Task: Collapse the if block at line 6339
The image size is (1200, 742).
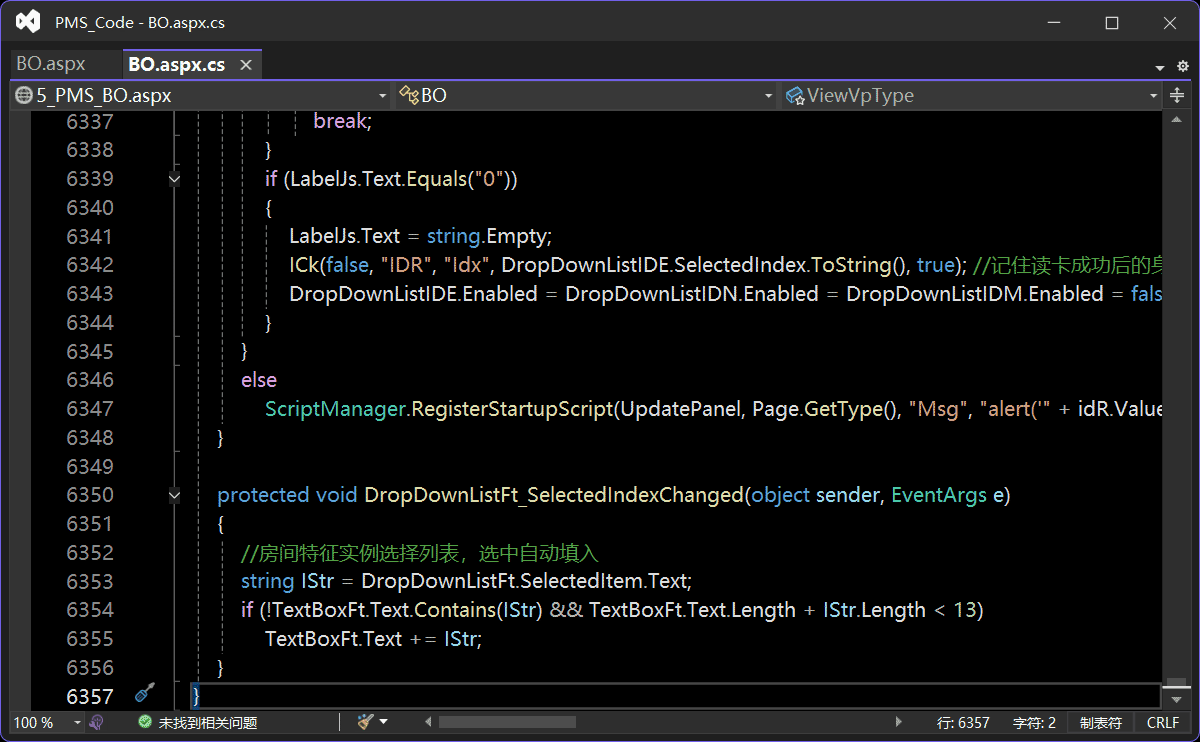Action: pos(175,179)
